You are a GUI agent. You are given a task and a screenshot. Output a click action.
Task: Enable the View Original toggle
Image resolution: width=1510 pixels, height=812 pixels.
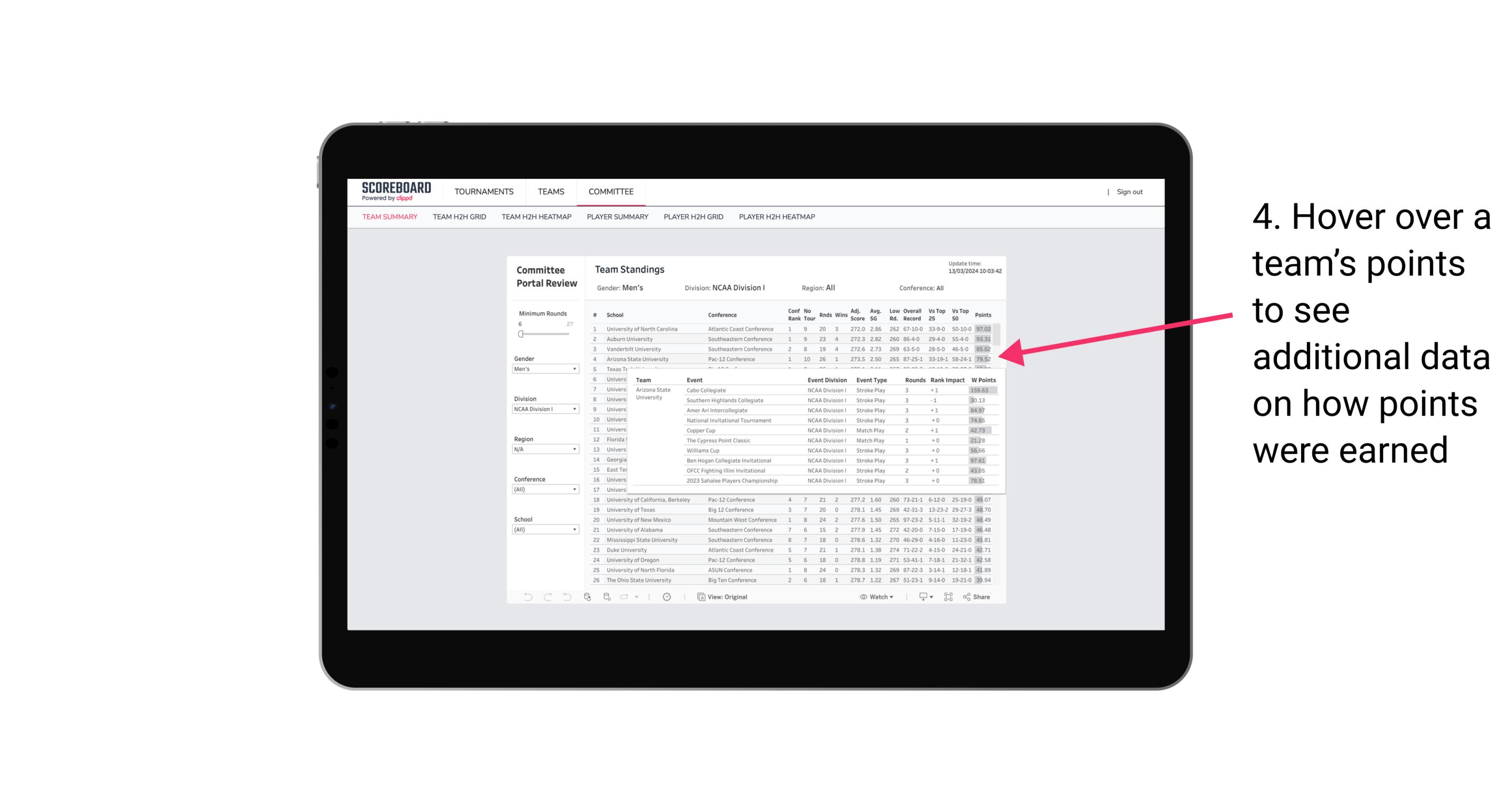point(726,597)
